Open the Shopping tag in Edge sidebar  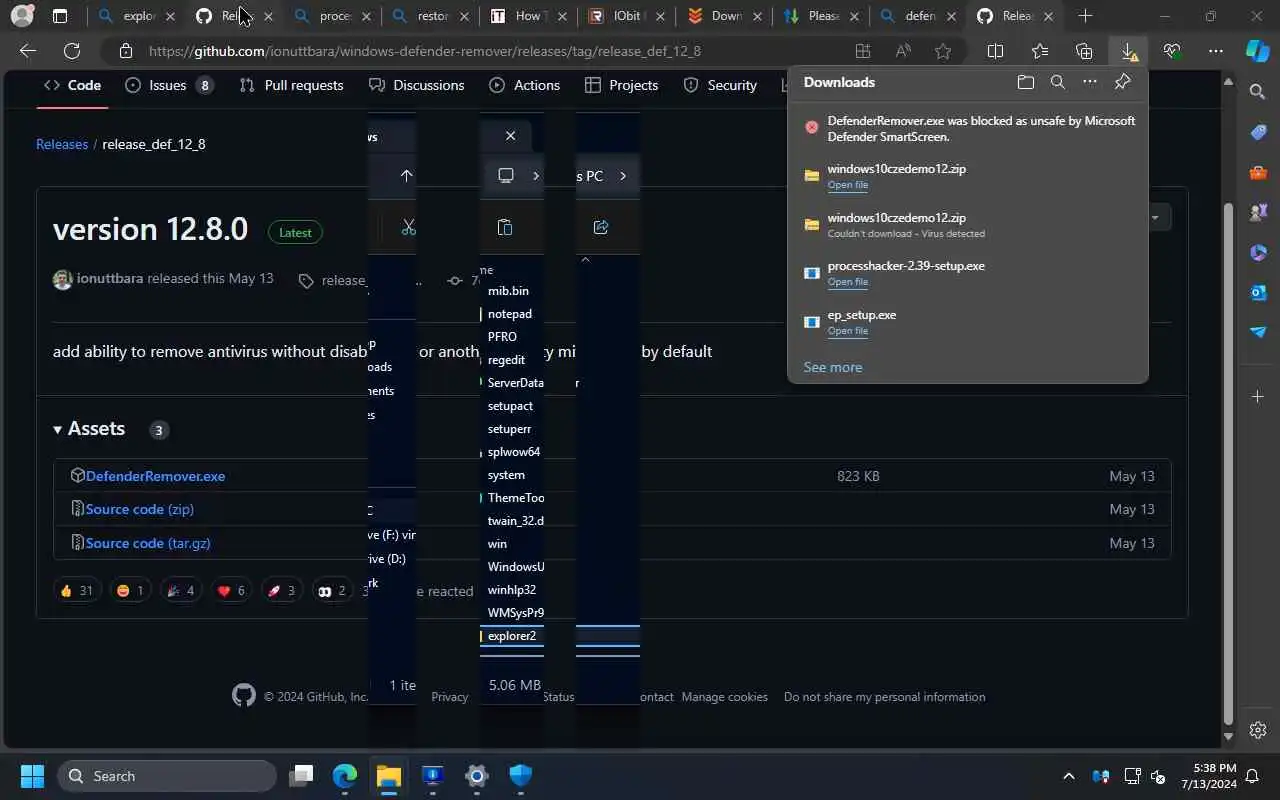coord(1258,132)
